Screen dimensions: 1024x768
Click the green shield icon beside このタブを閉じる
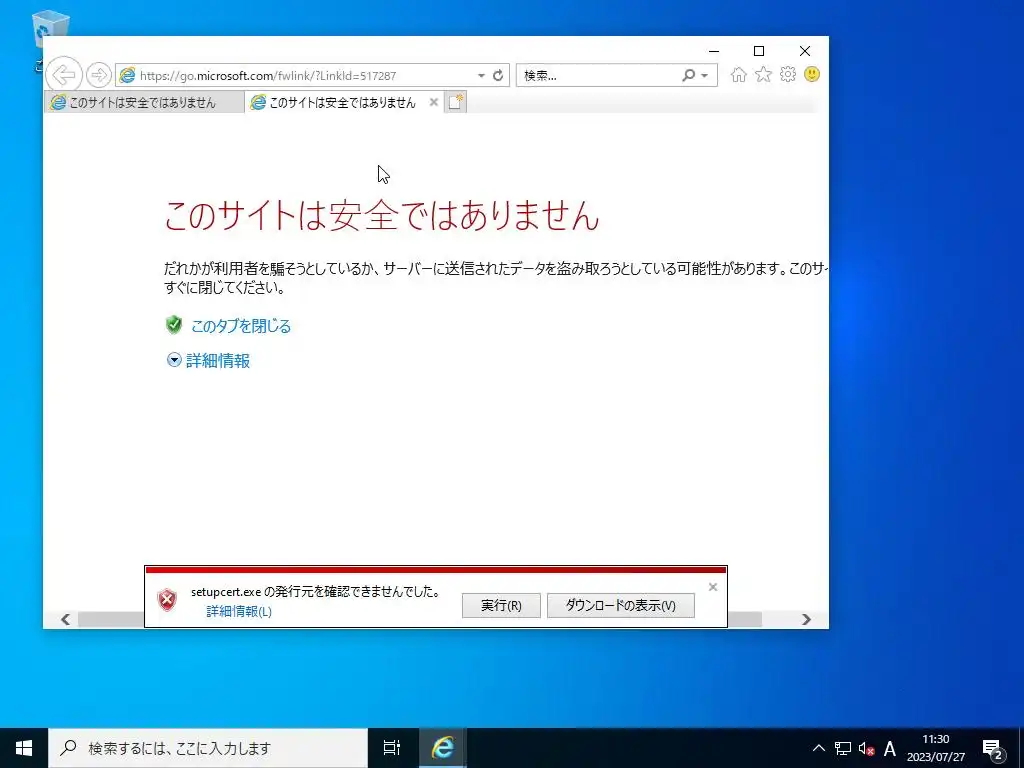pos(174,325)
